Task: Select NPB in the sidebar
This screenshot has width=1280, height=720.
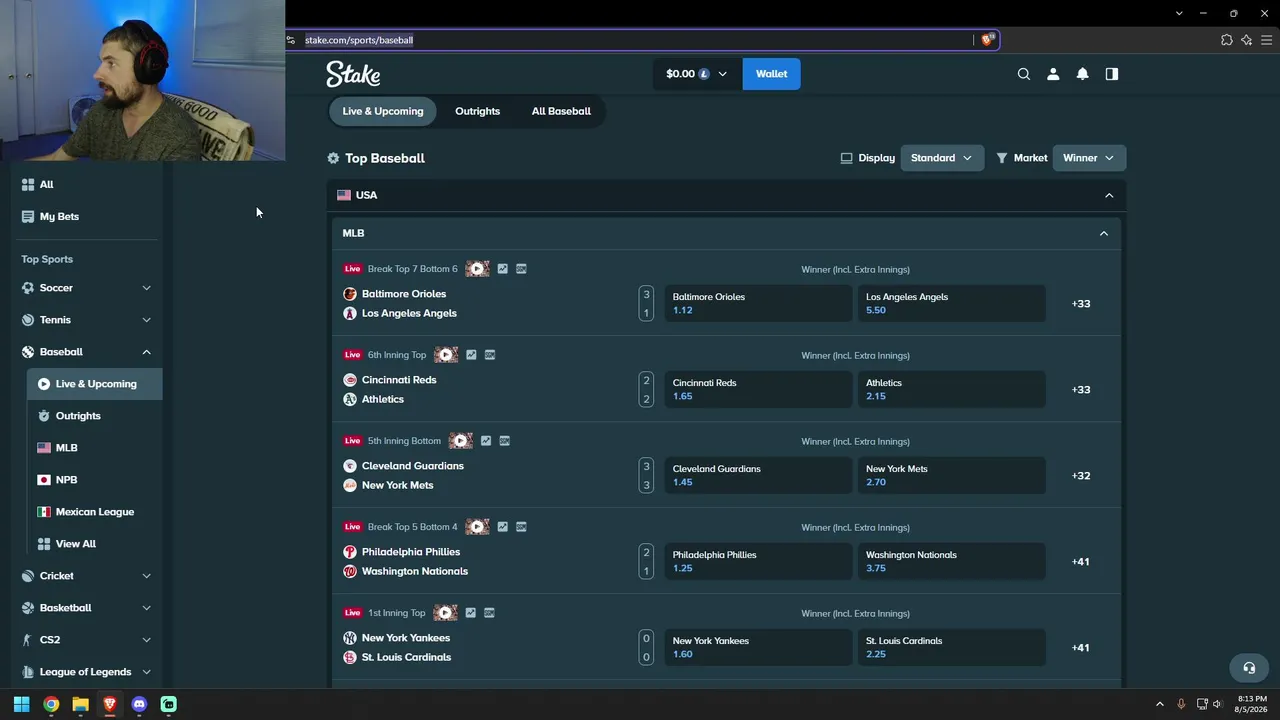Action: (66, 480)
